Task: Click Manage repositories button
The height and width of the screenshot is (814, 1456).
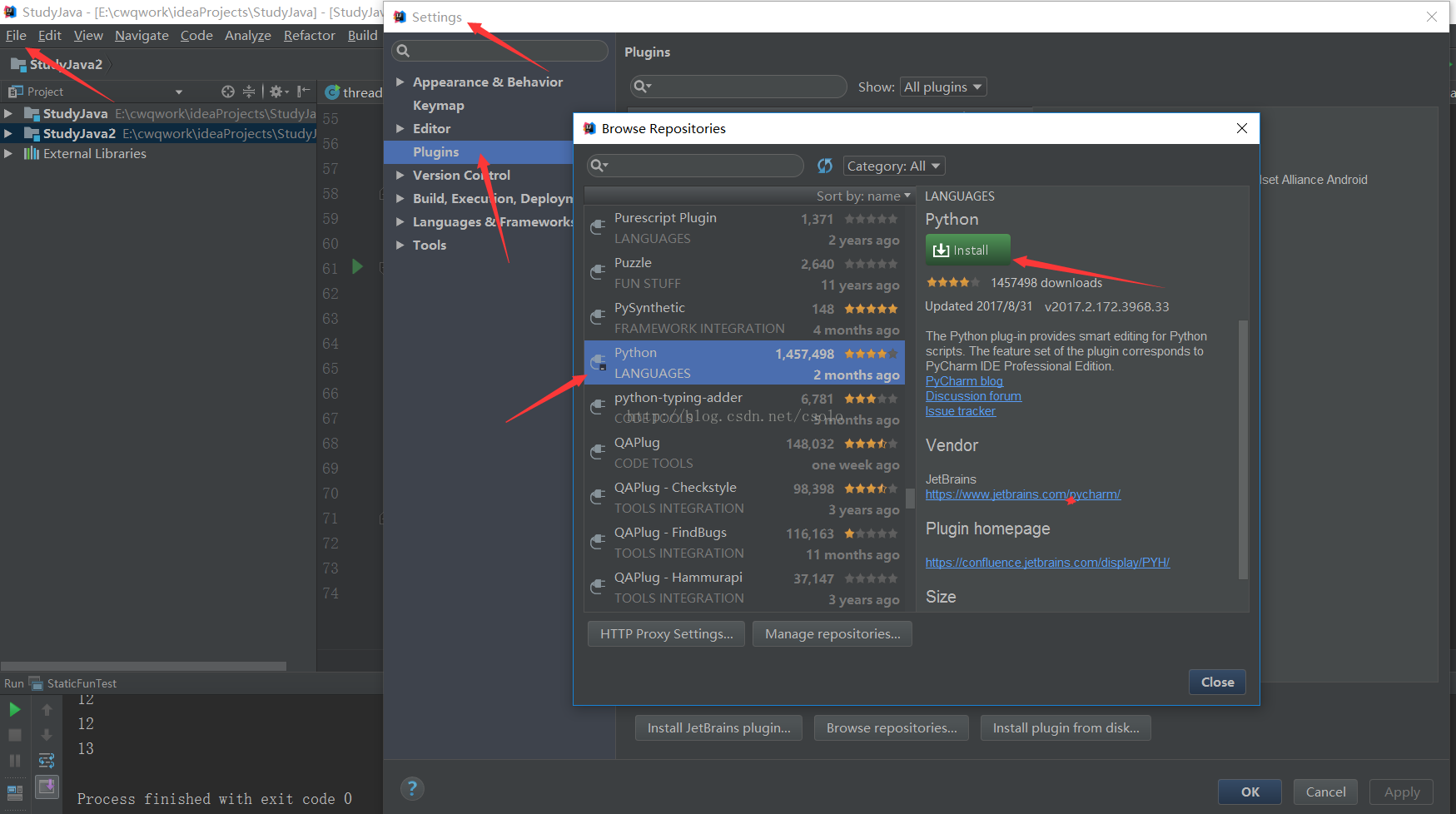Action: pos(832,633)
